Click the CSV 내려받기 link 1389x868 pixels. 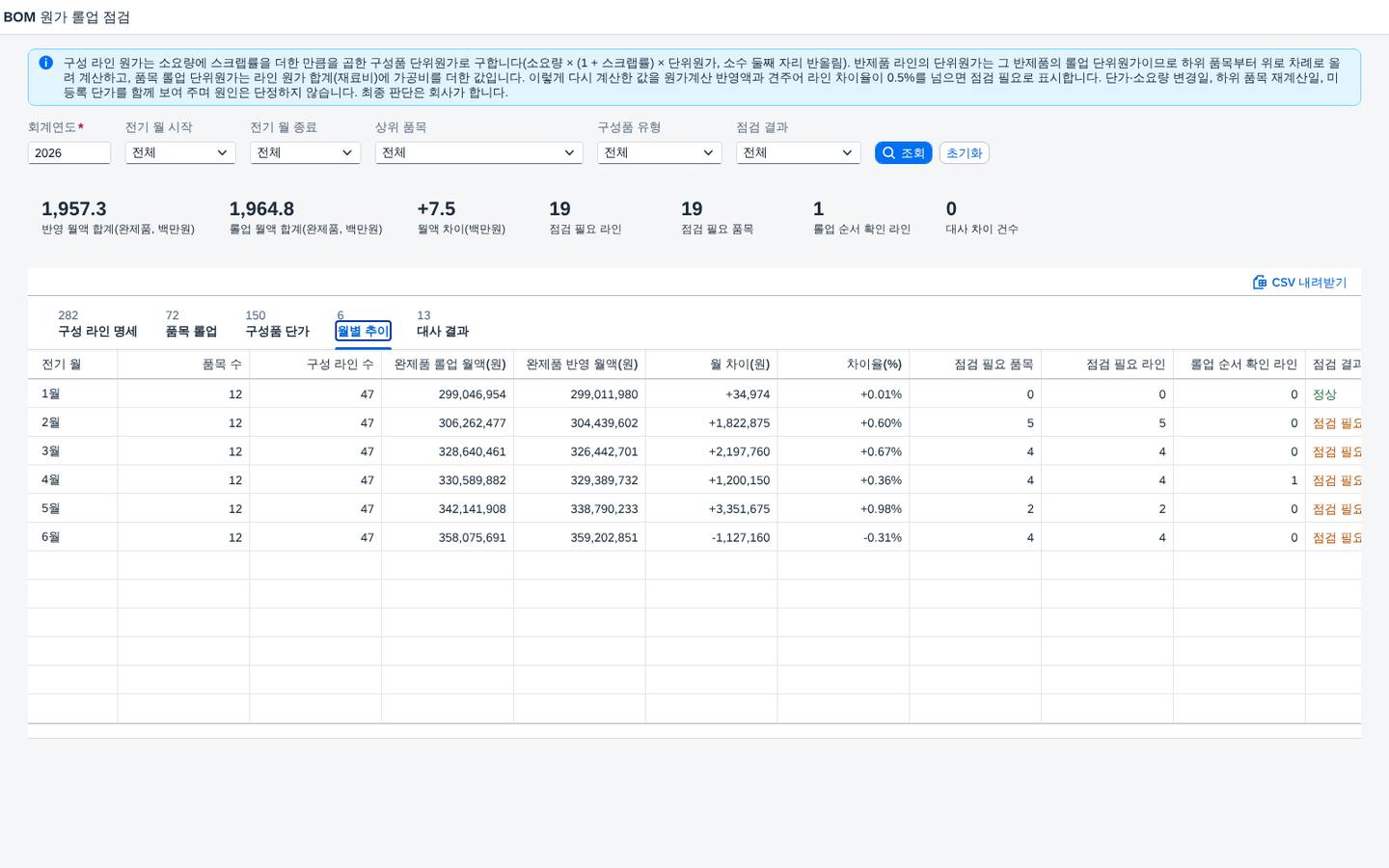pyautogui.click(x=1299, y=283)
